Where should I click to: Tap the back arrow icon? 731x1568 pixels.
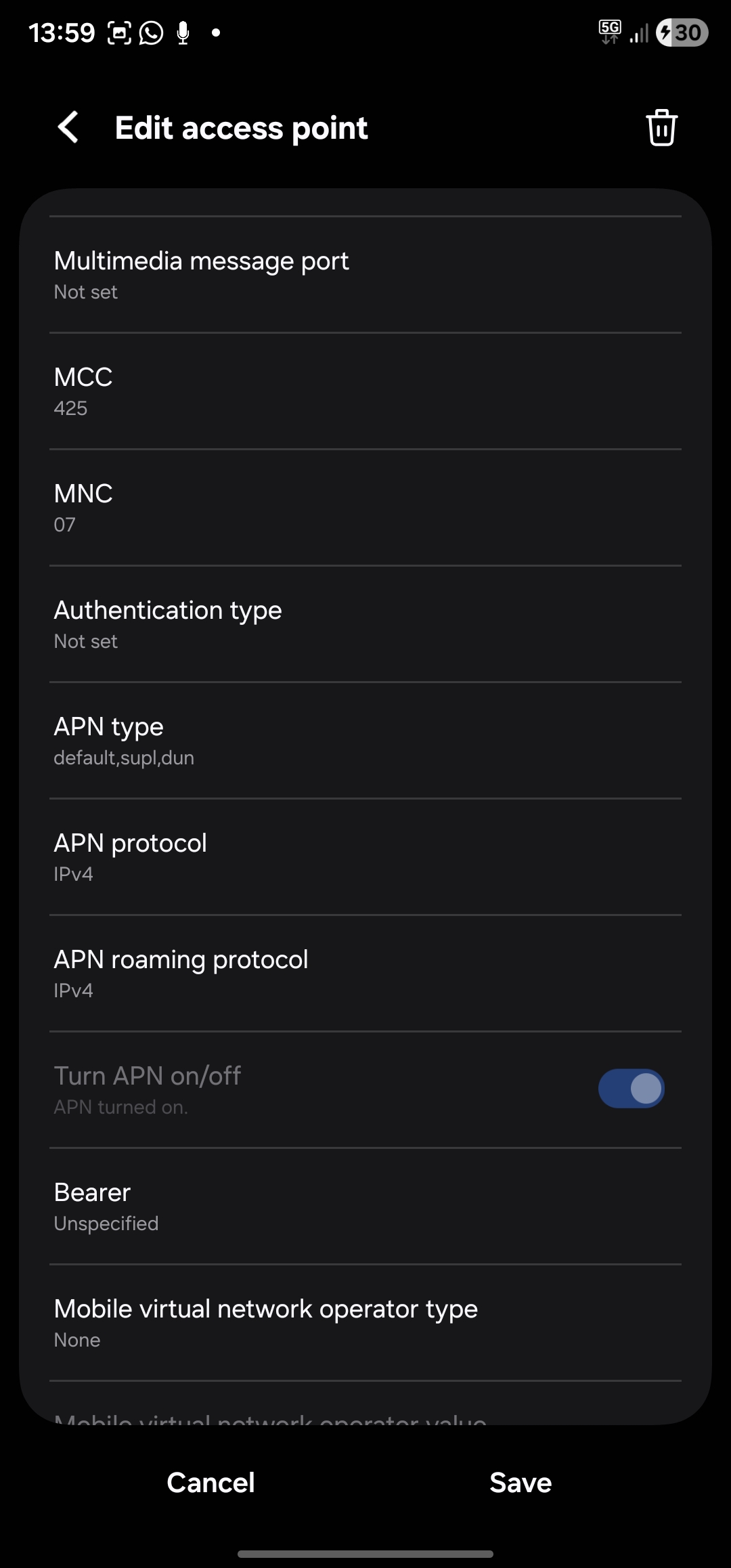tap(68, 127)
